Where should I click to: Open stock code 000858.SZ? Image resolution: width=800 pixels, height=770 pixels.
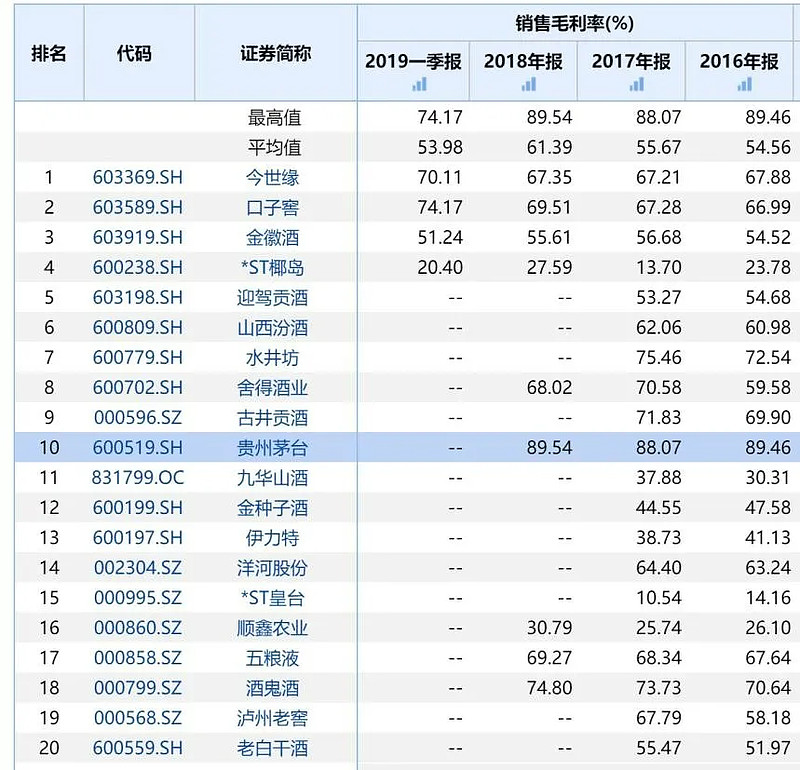[x=138, y=658]
